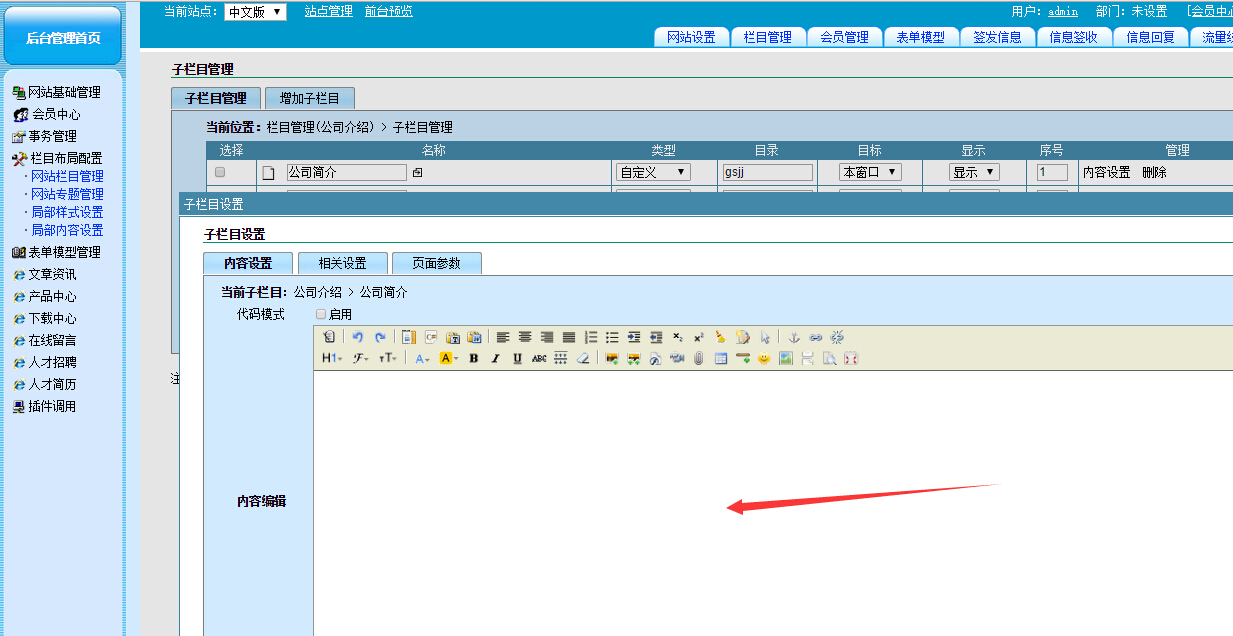The width and height of the screenshot is (1233, 636).
Task: Insert an ordered numbered list
Action: (590, 337)
